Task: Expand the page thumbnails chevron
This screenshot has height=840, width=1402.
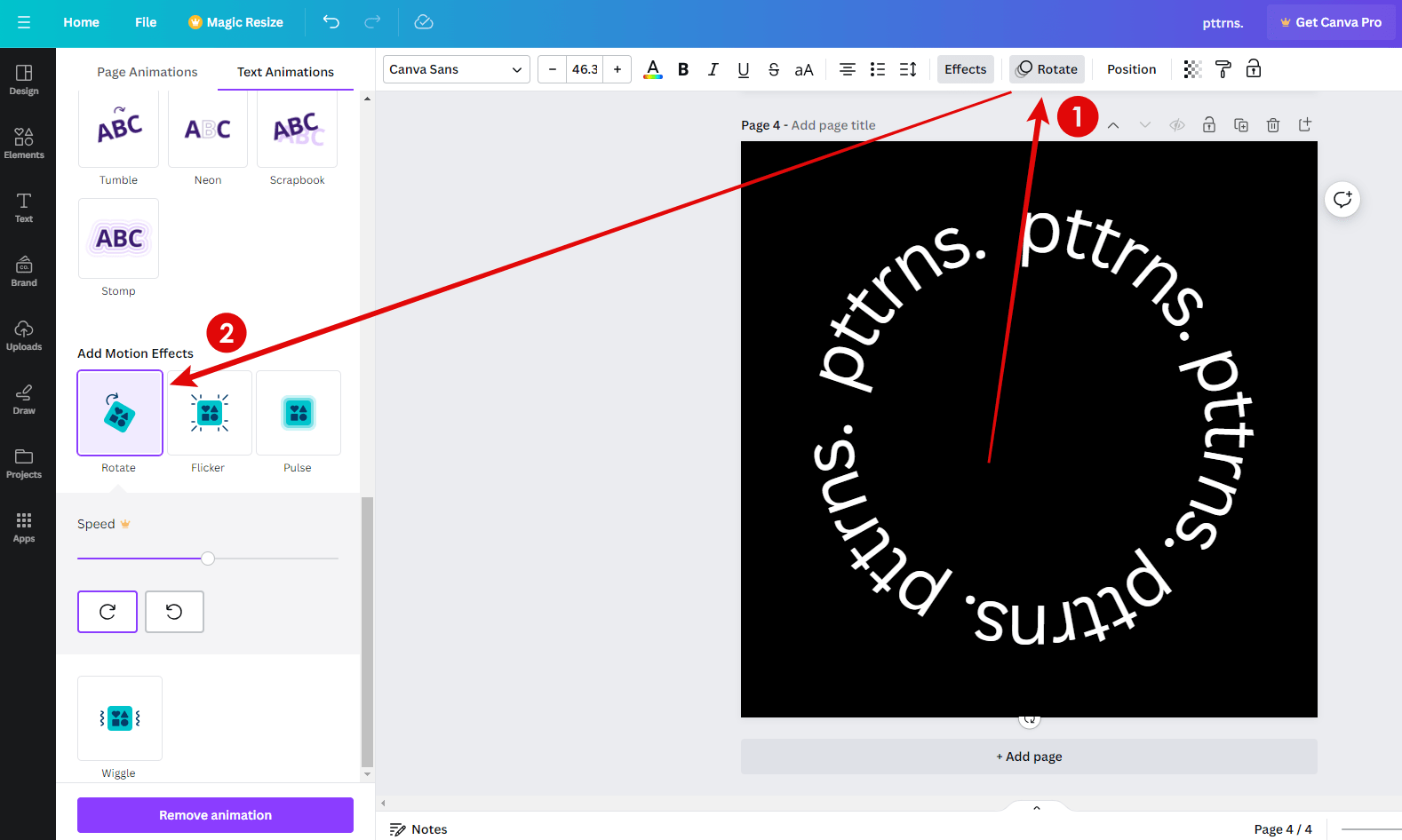Action: coord(1037,807)
